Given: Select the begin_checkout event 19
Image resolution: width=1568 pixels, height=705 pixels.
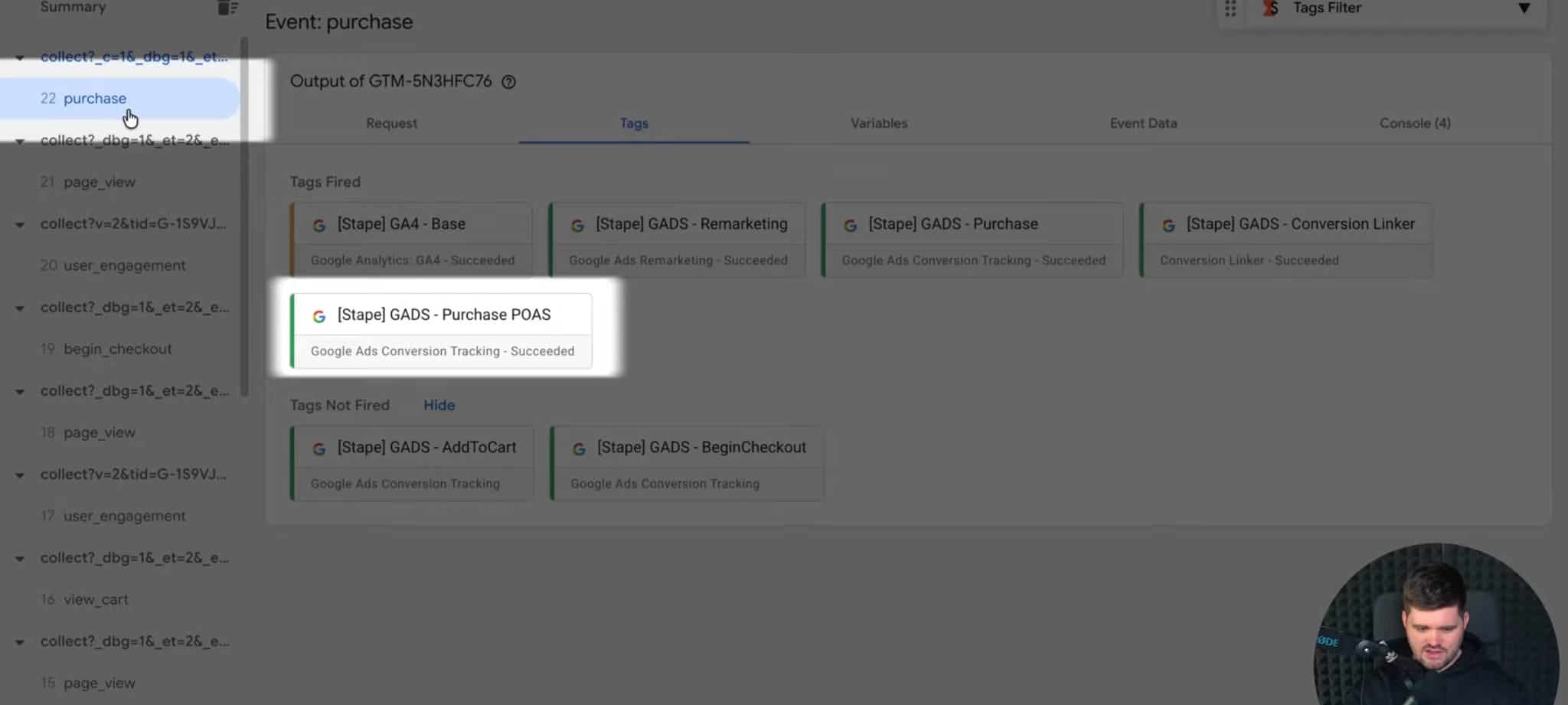Looking at the screenshot, I should point(117,349).
